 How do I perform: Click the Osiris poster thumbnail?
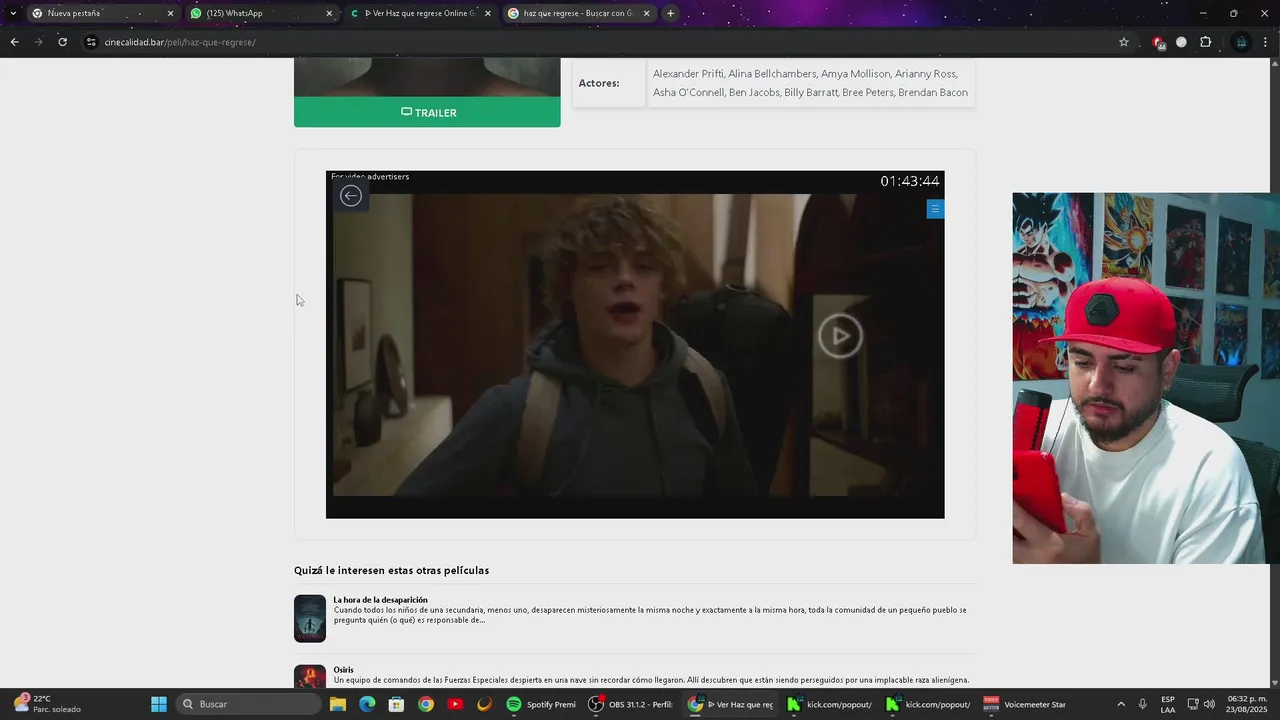(310, 677)
